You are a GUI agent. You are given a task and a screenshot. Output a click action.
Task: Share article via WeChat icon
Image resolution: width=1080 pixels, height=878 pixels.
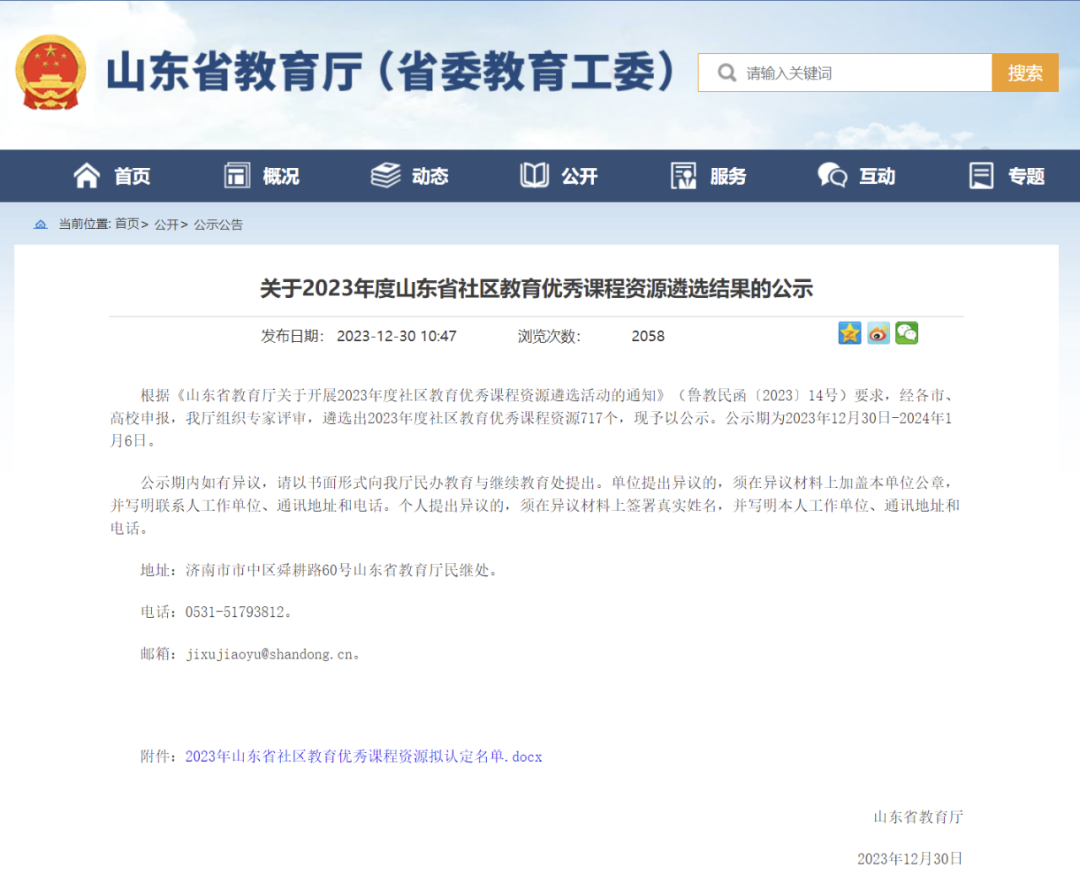pyautogui.click(x=906, y=333)
